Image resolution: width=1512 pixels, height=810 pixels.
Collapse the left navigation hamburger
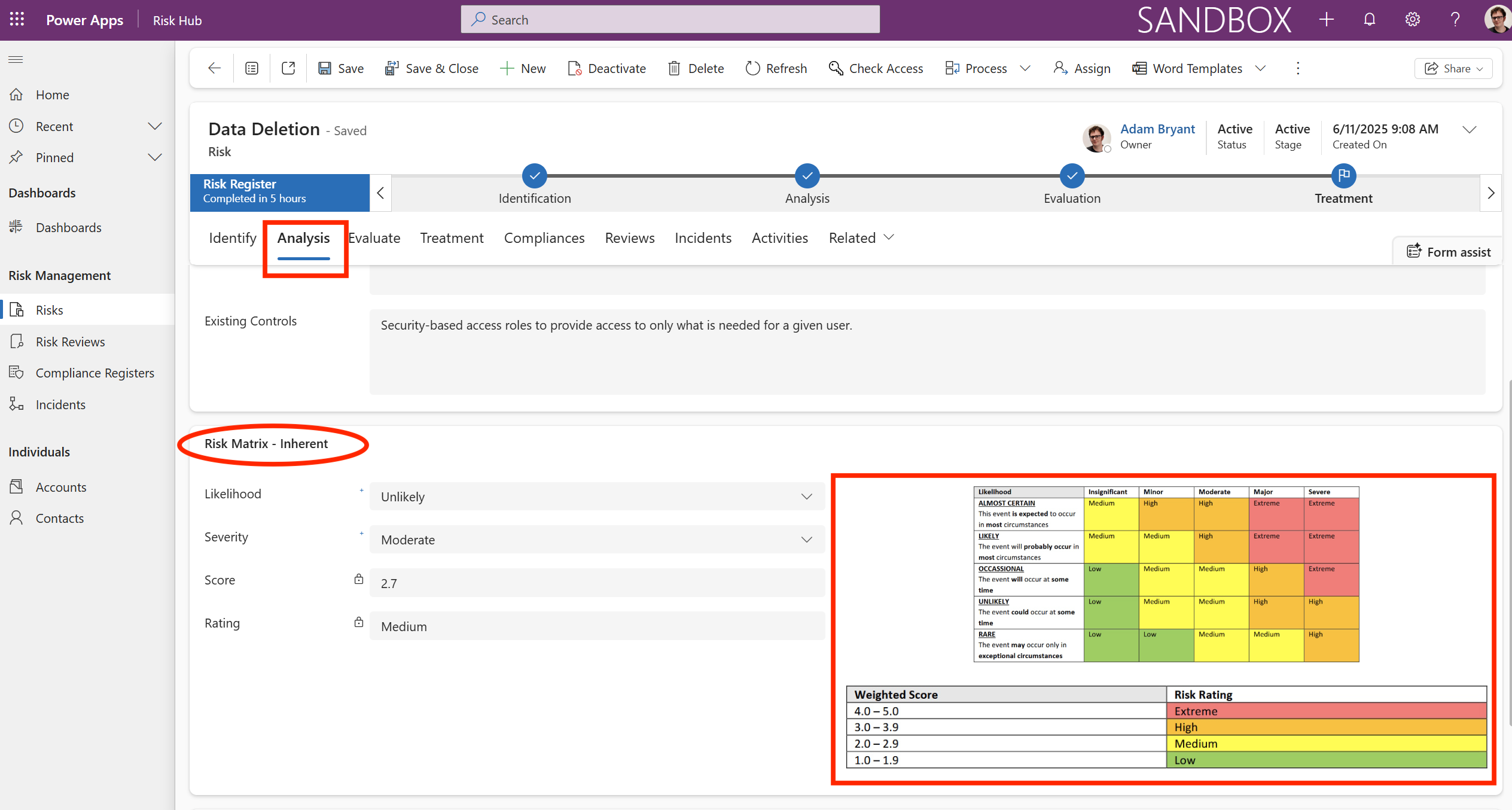16,59
